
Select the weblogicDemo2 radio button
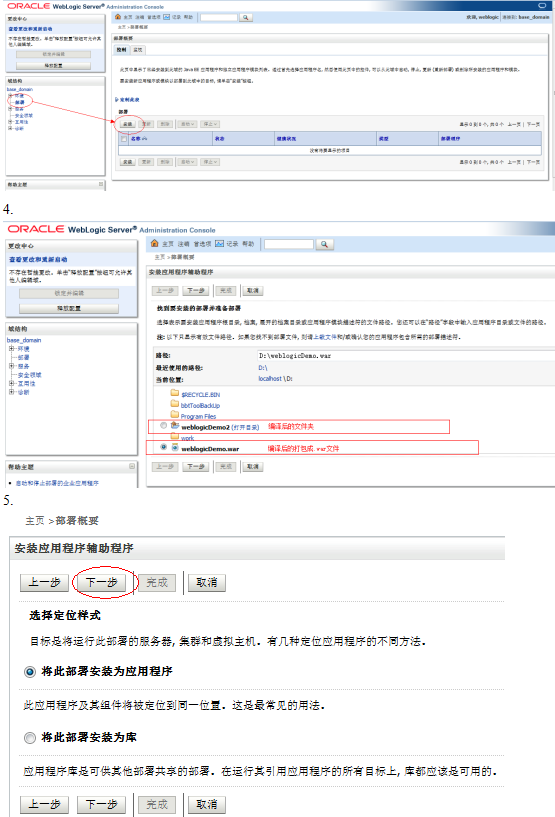coord(164,426)
